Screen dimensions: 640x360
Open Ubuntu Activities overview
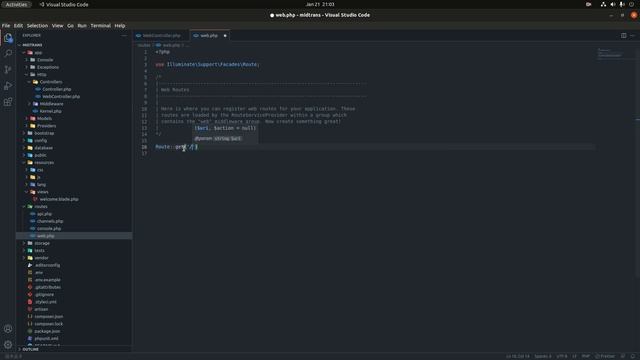(x=16, y=4)
